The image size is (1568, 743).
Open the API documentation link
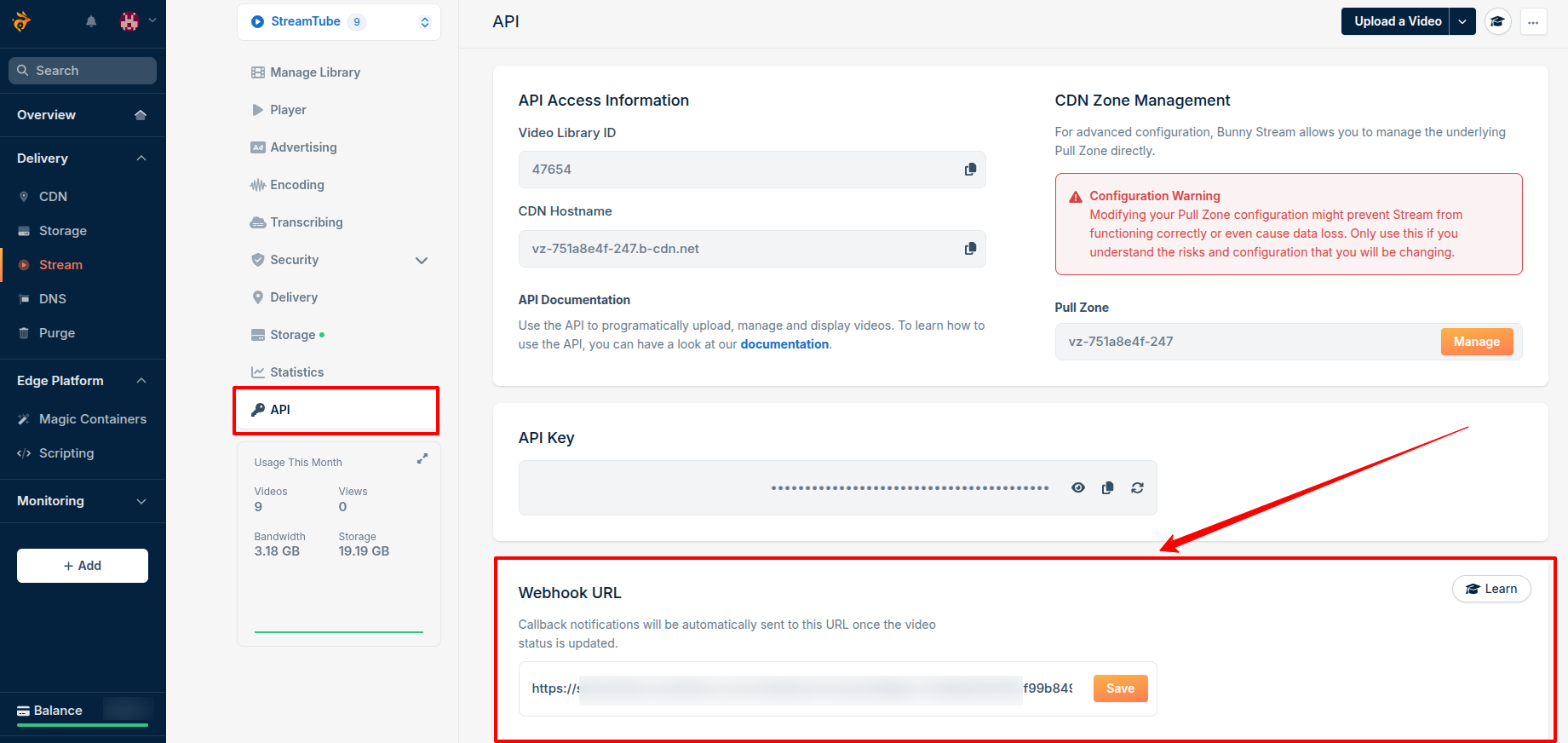[784, 344]
